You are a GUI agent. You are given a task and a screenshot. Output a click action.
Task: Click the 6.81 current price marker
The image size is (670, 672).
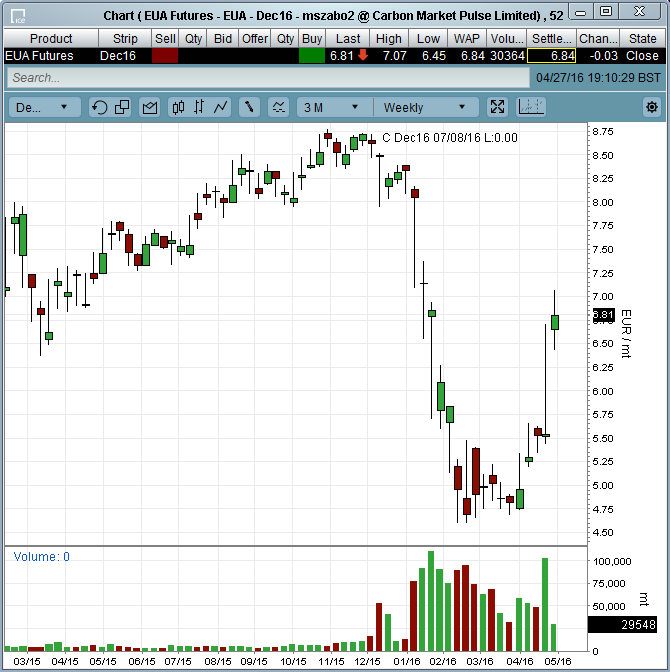(x=604, y=315)
